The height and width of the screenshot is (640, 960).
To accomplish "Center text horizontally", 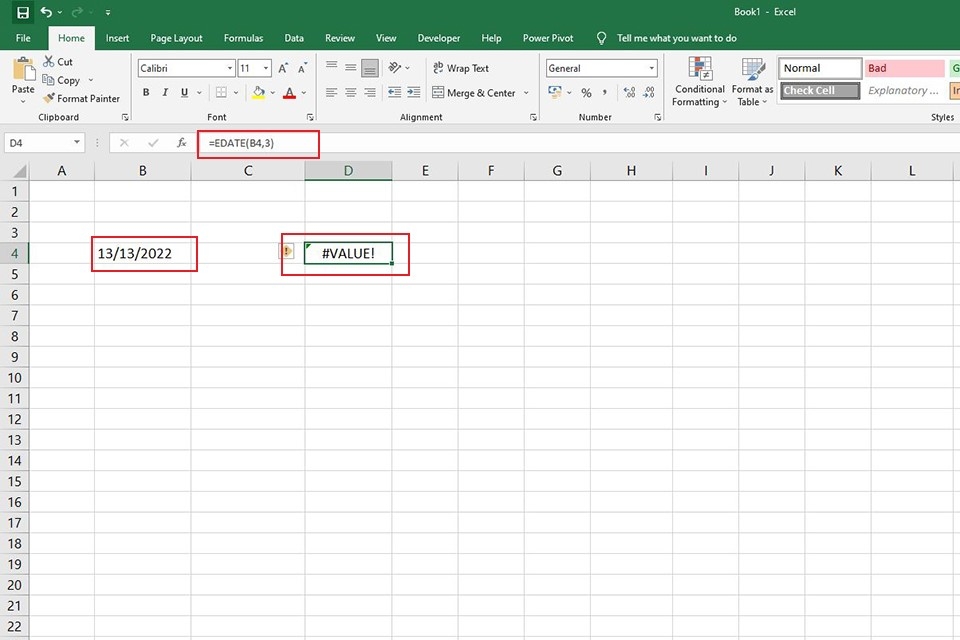I will 351,92.
